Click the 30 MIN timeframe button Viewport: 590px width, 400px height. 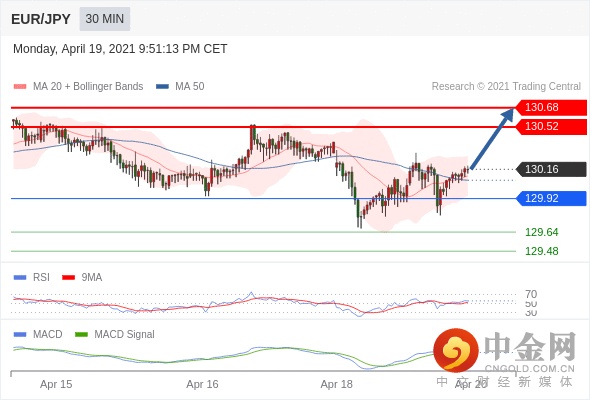(x=105, y=19)
